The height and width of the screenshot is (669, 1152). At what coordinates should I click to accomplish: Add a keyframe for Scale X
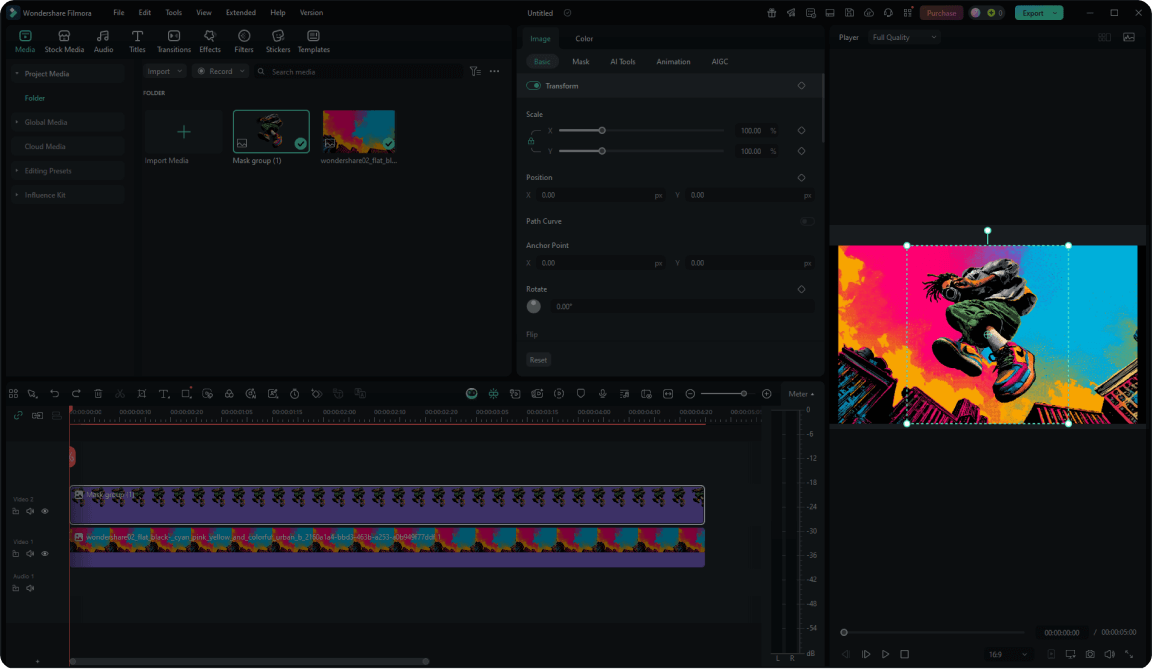802,131
